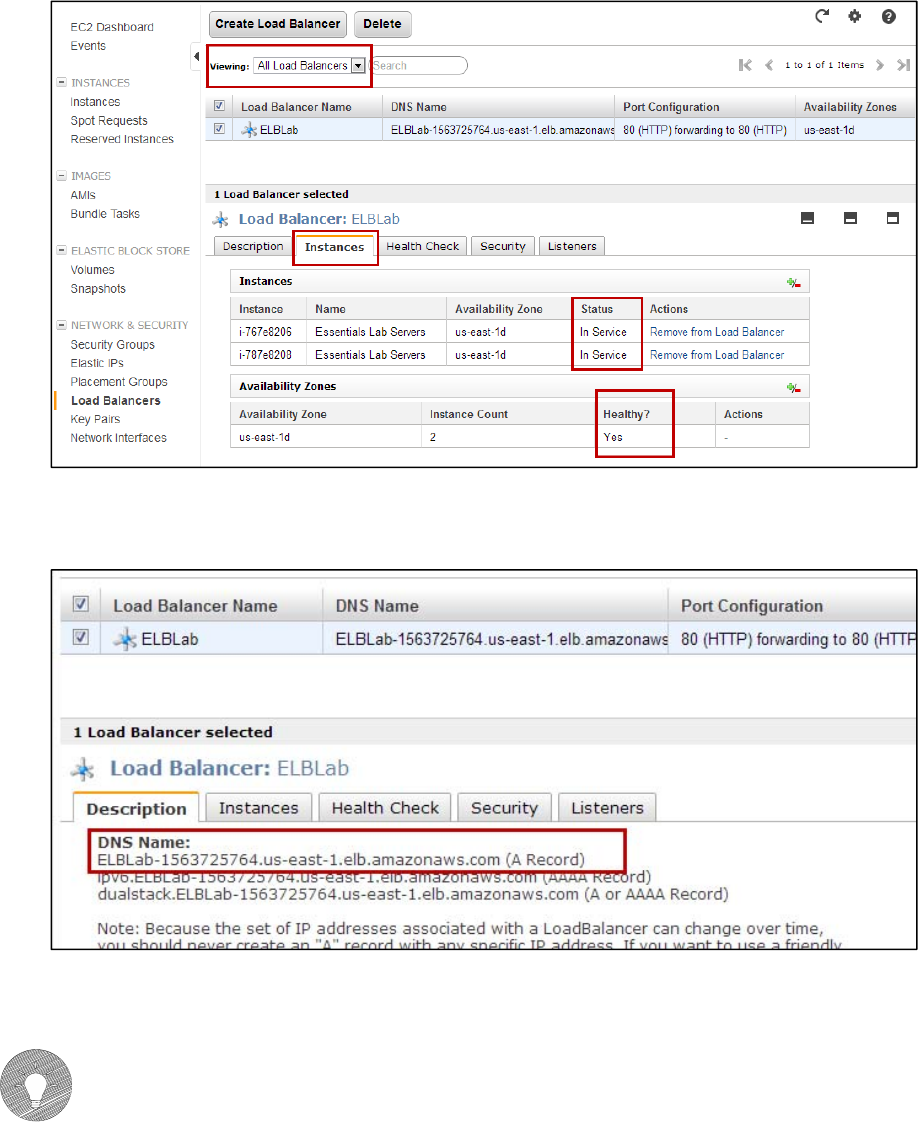Go to next page arrow

[880, 65]
